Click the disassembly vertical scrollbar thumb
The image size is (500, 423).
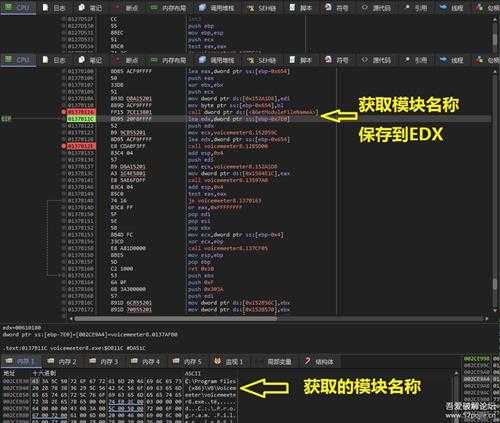point(495,283)
